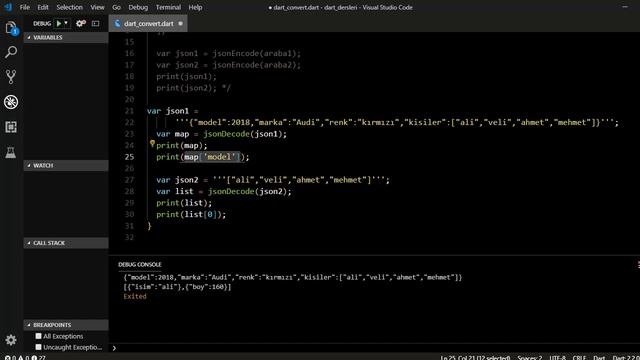640x360 pixels.
Task: Click jsonDecode(json2) on line 28
Action: coord(250,191)
